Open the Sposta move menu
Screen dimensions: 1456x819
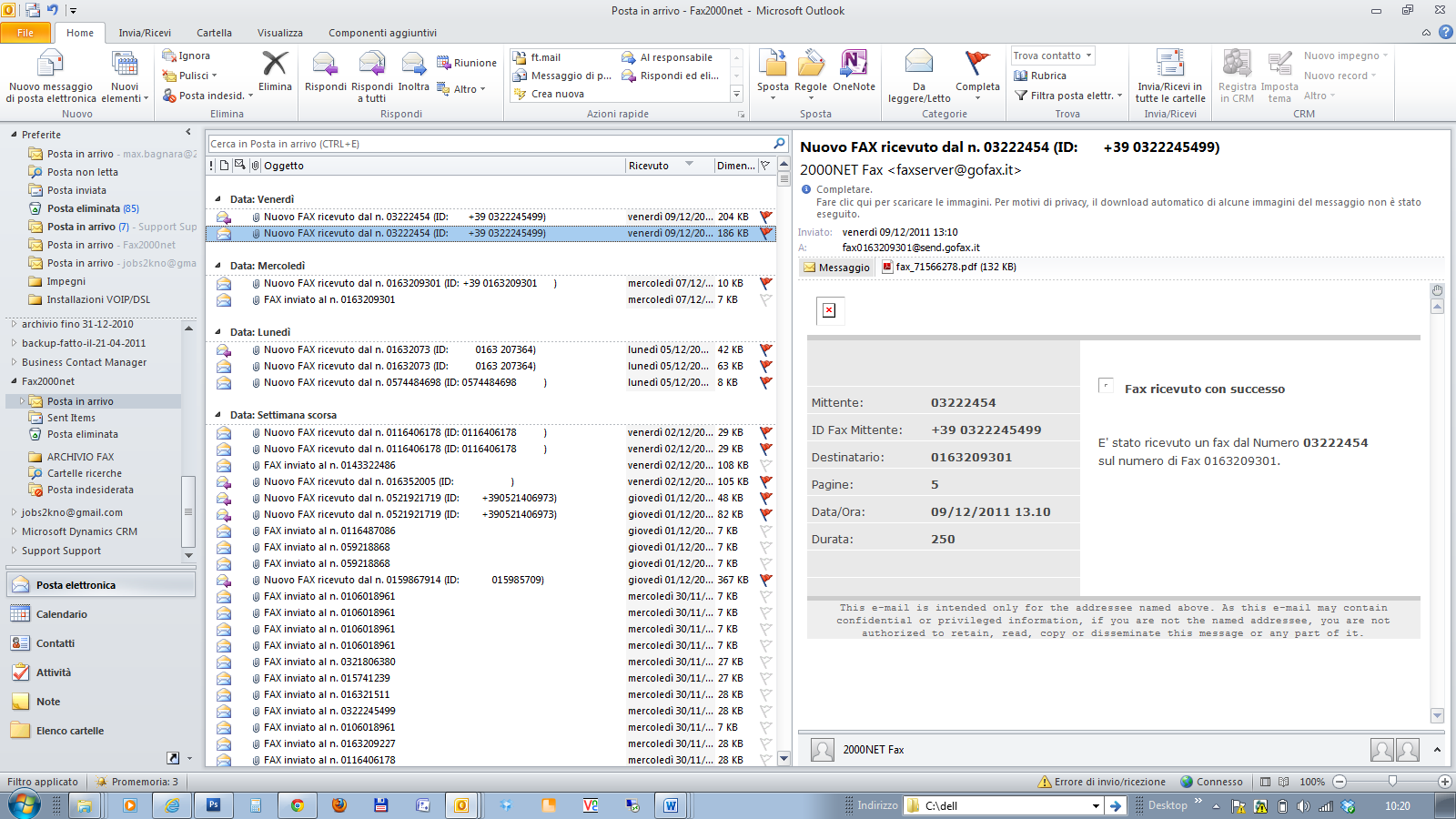pos(773,75)
